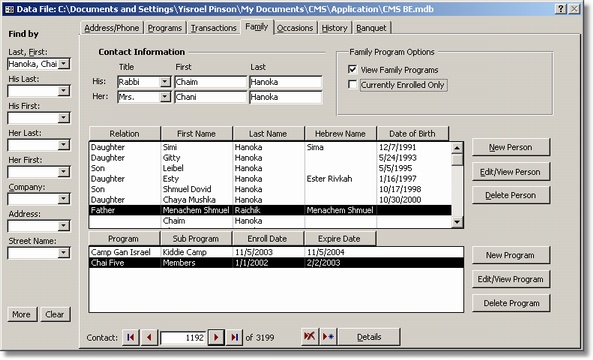593x360 pixels.
Task: Click His last name field Hanoka
Action: click(x=286, y=82)
